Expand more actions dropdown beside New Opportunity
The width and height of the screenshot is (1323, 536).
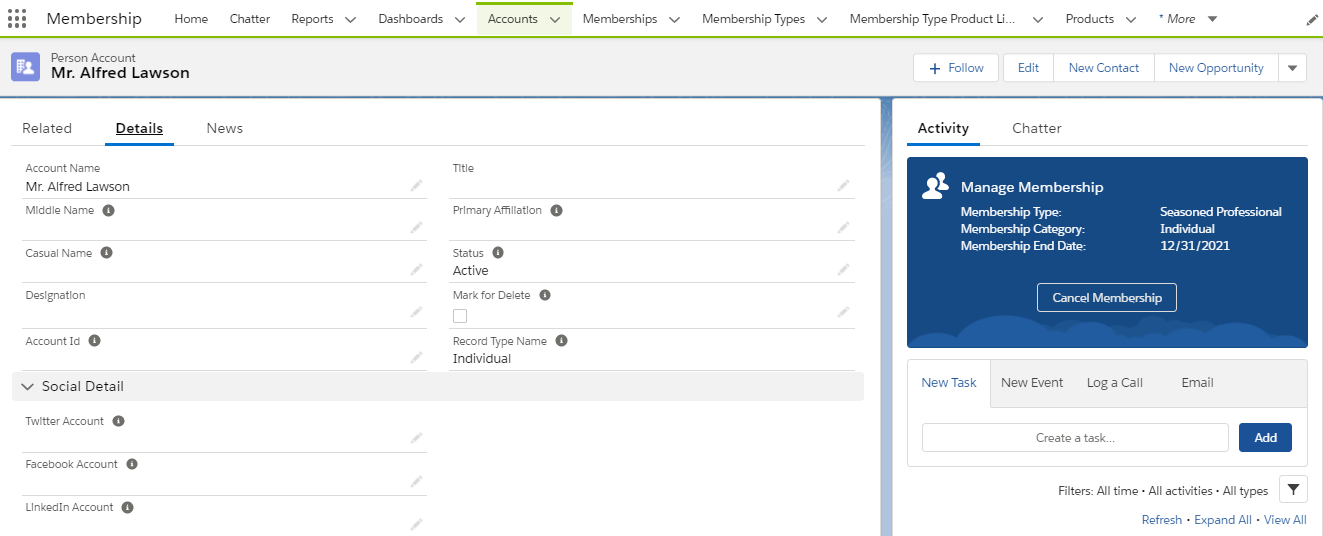(x=1293, y=68)
